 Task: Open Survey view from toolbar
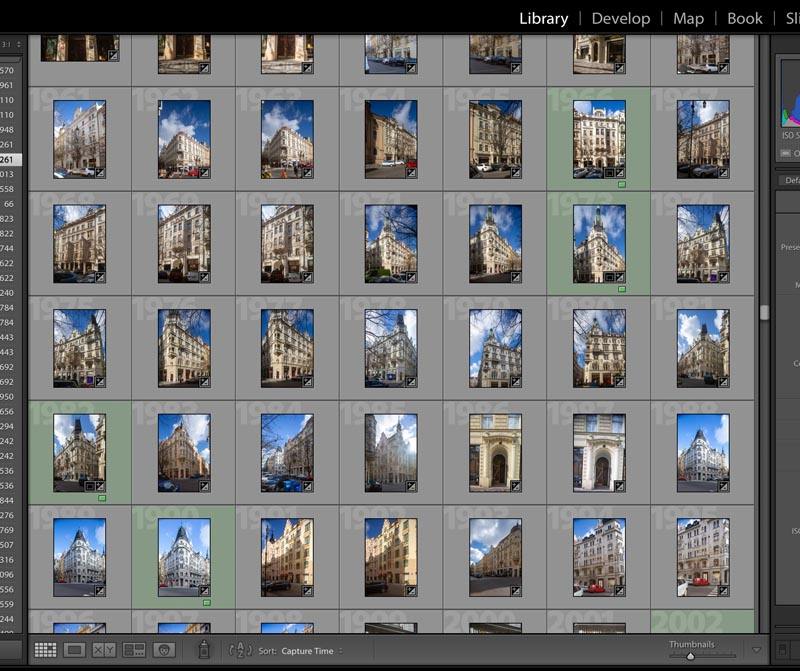(134, 650)
